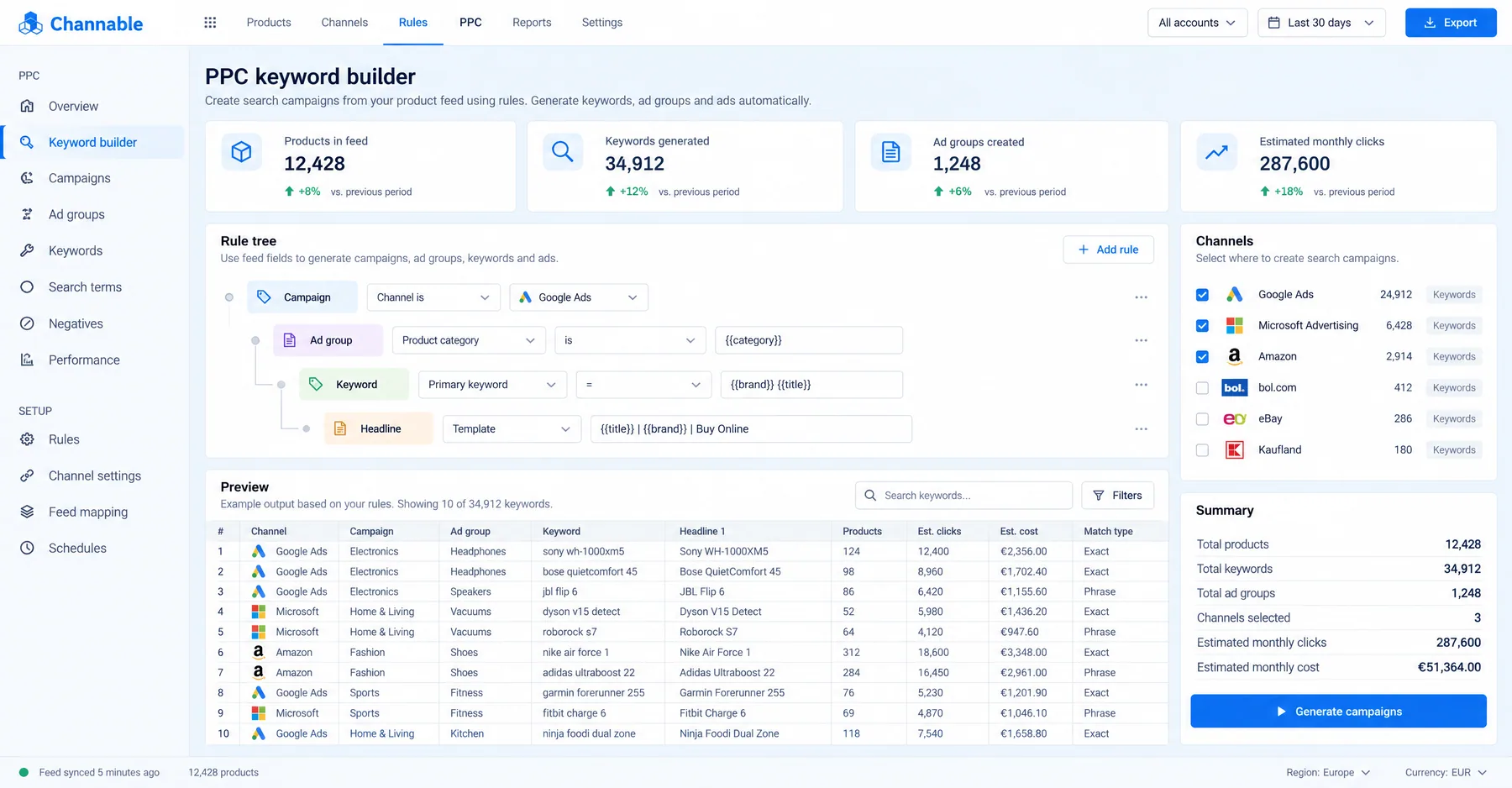Uncheck the Amazon channel
Viewport: 1512px width, 788px height.
(x=1202, y=357)
